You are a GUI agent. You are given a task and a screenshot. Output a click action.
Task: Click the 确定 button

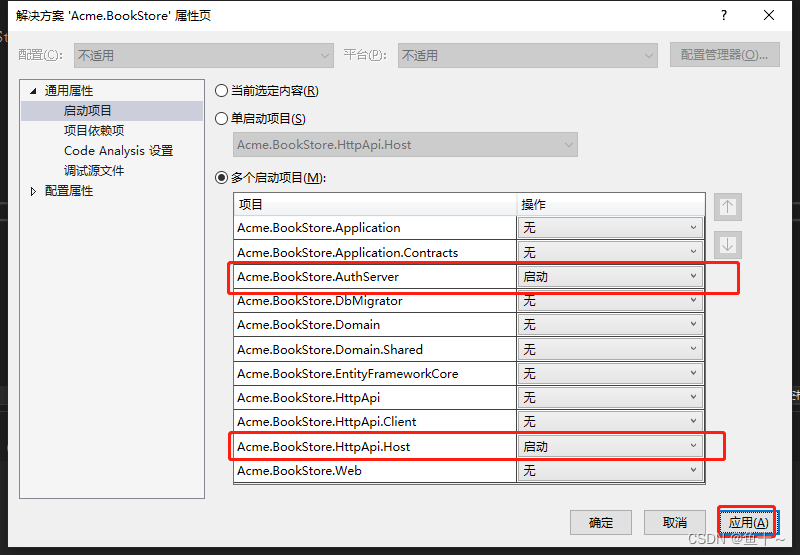coord(601,523)
